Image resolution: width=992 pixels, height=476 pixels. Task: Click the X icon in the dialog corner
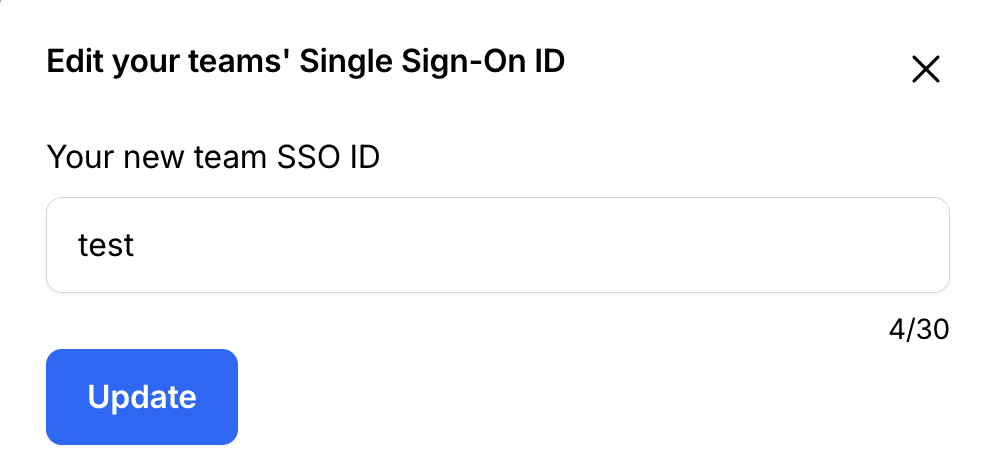926,69
